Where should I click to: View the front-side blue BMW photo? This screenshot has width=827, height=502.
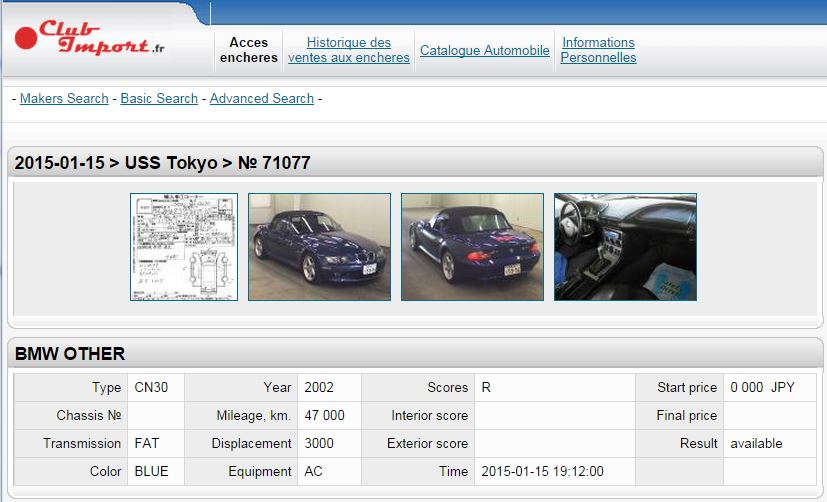319,247
